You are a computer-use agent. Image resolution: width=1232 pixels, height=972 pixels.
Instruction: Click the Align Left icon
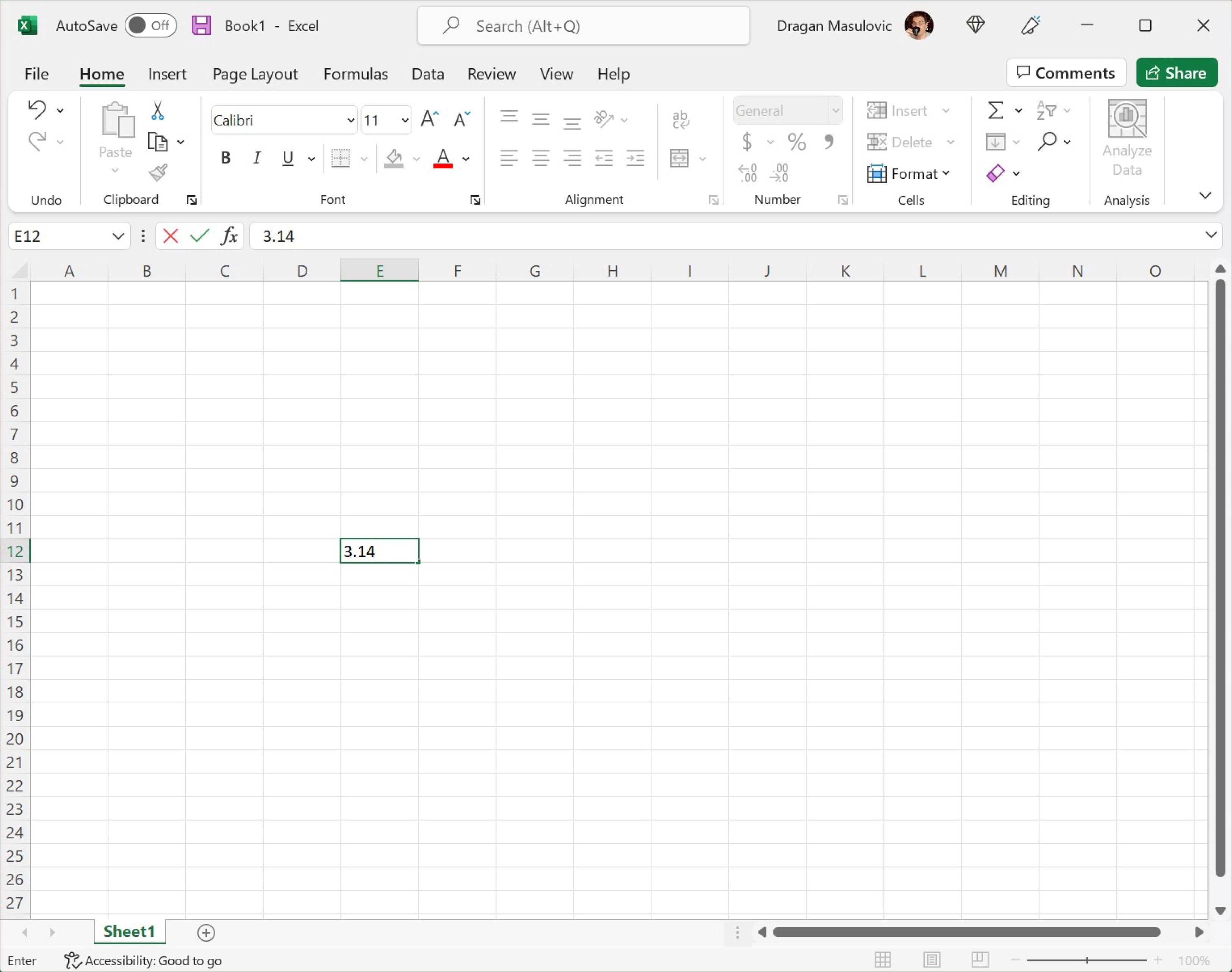(x=509, y=158)
